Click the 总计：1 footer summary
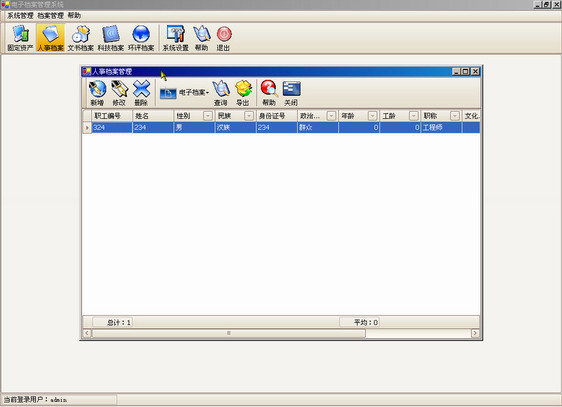Viewport: 562px width, 407px height. tap(113, 322)
